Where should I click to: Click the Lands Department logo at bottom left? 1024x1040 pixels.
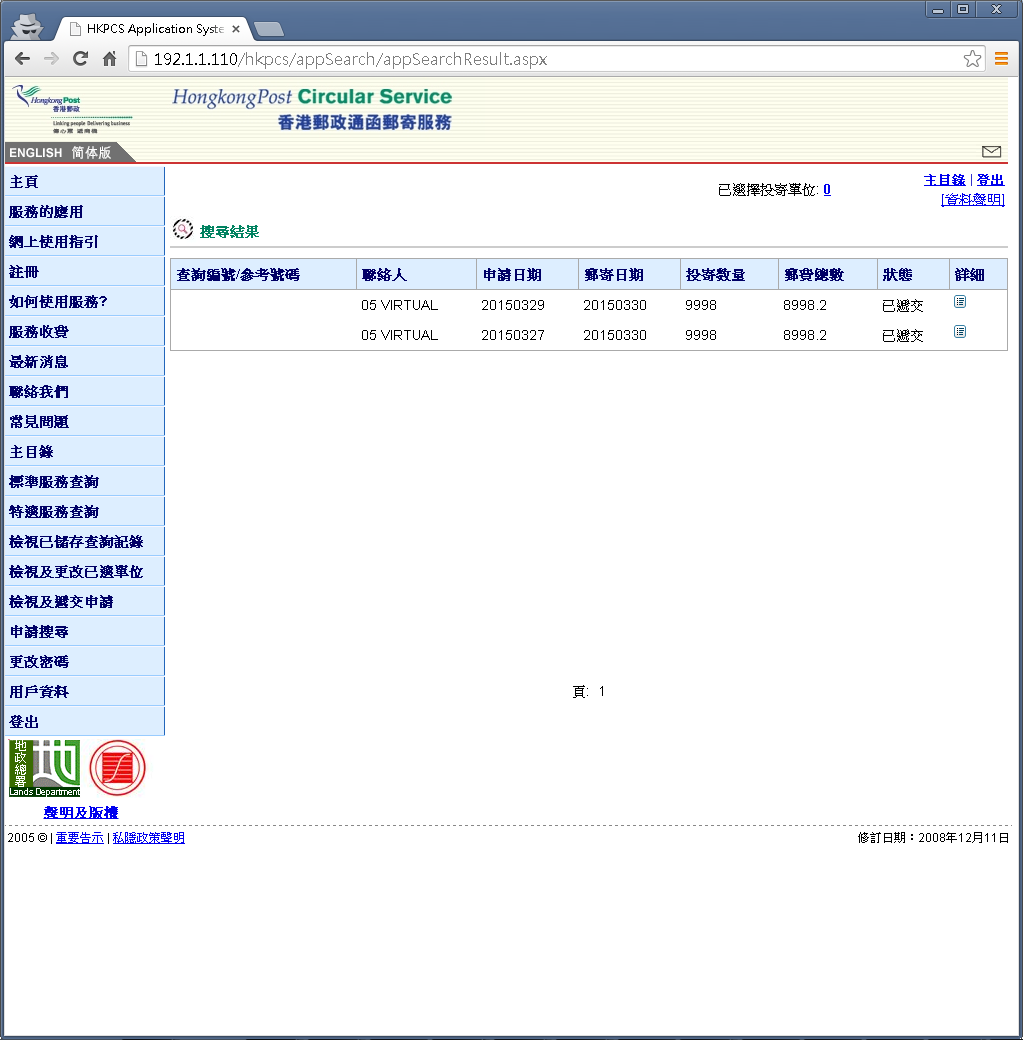(x=44, y=768)
